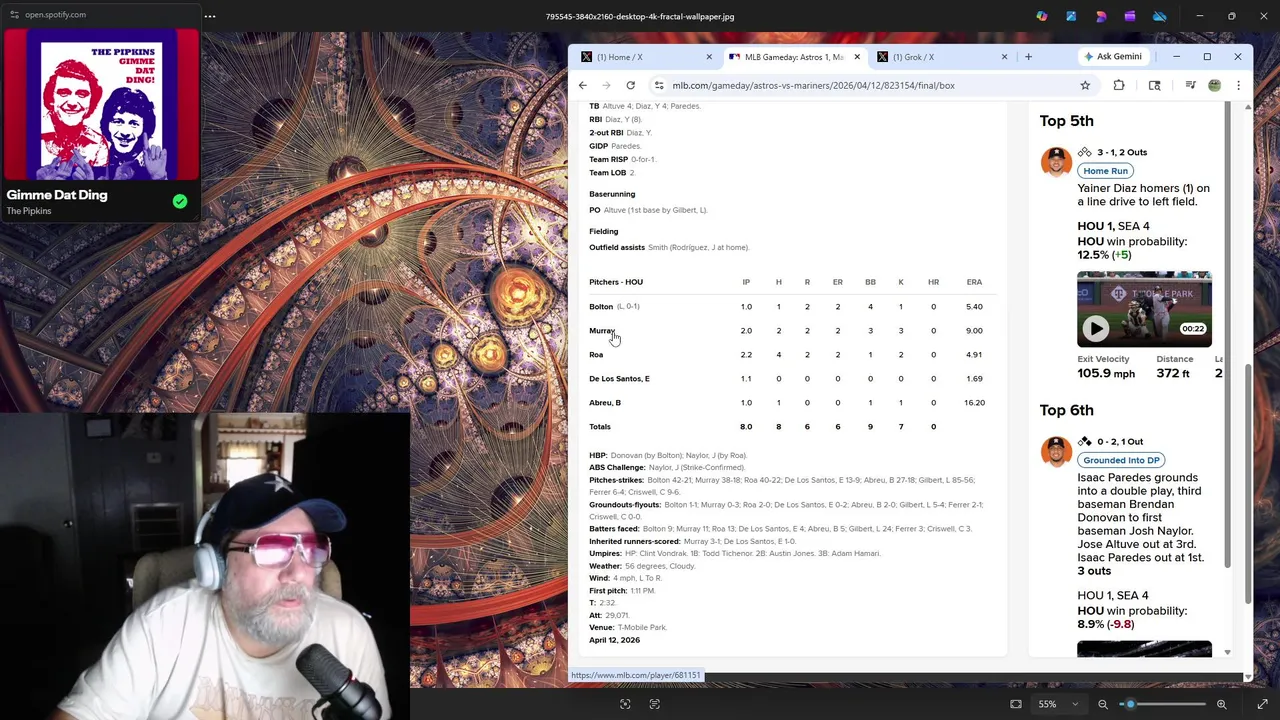The width and height of the screenshot is (1280, 720).
Task: Click the Grounded Into DP badge
Action: tap(1121, 460)
